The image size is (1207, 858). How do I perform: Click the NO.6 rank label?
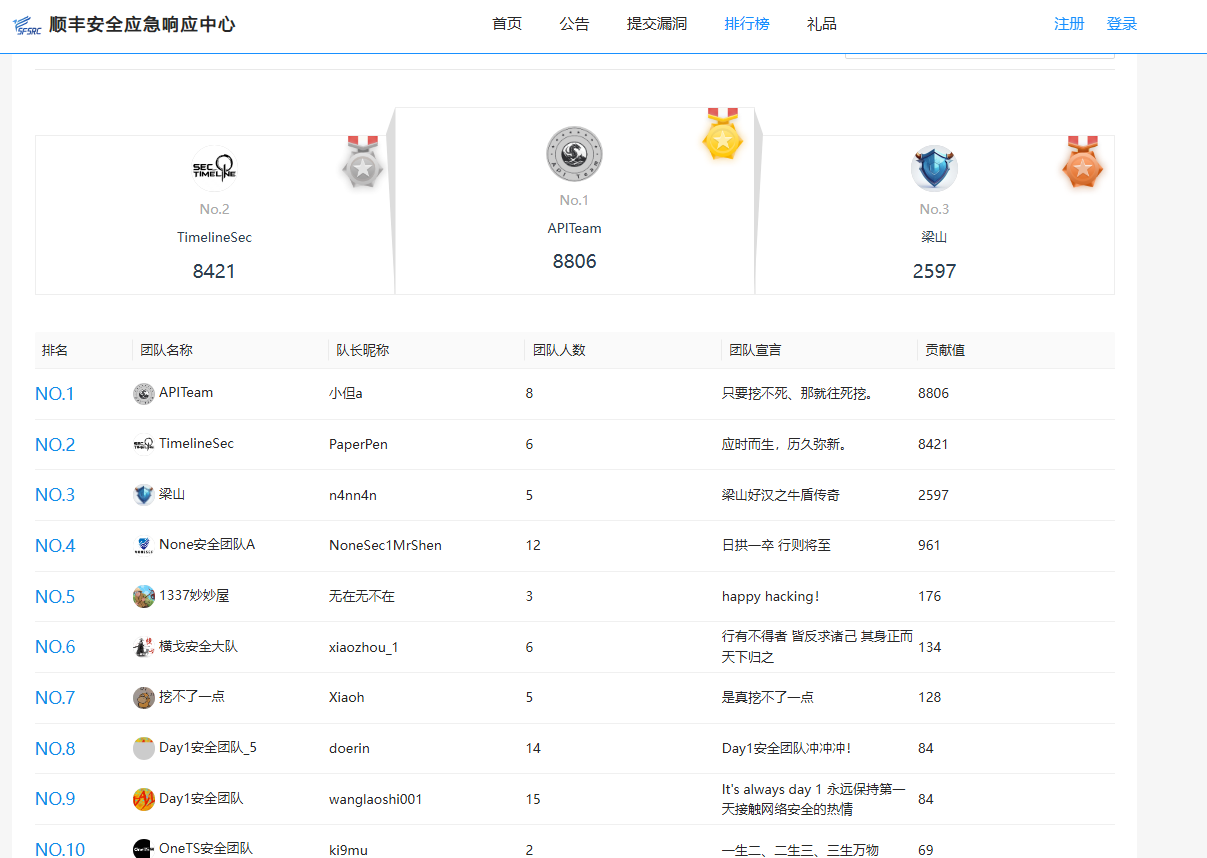(55, 647)
